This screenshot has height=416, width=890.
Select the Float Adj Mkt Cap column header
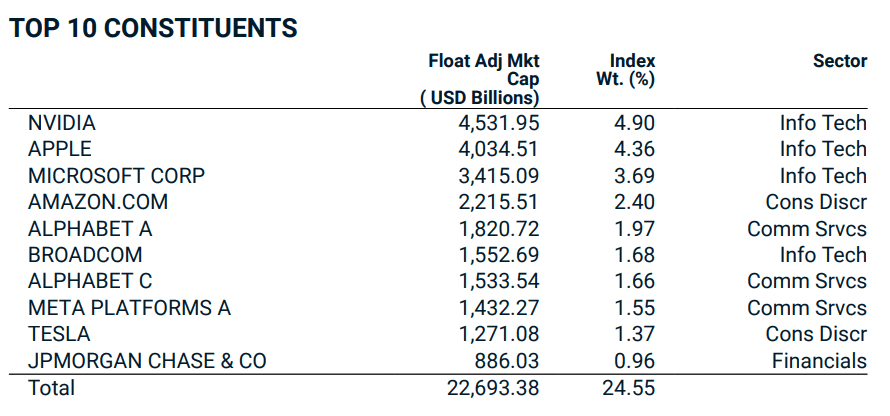tap(484, 79)
